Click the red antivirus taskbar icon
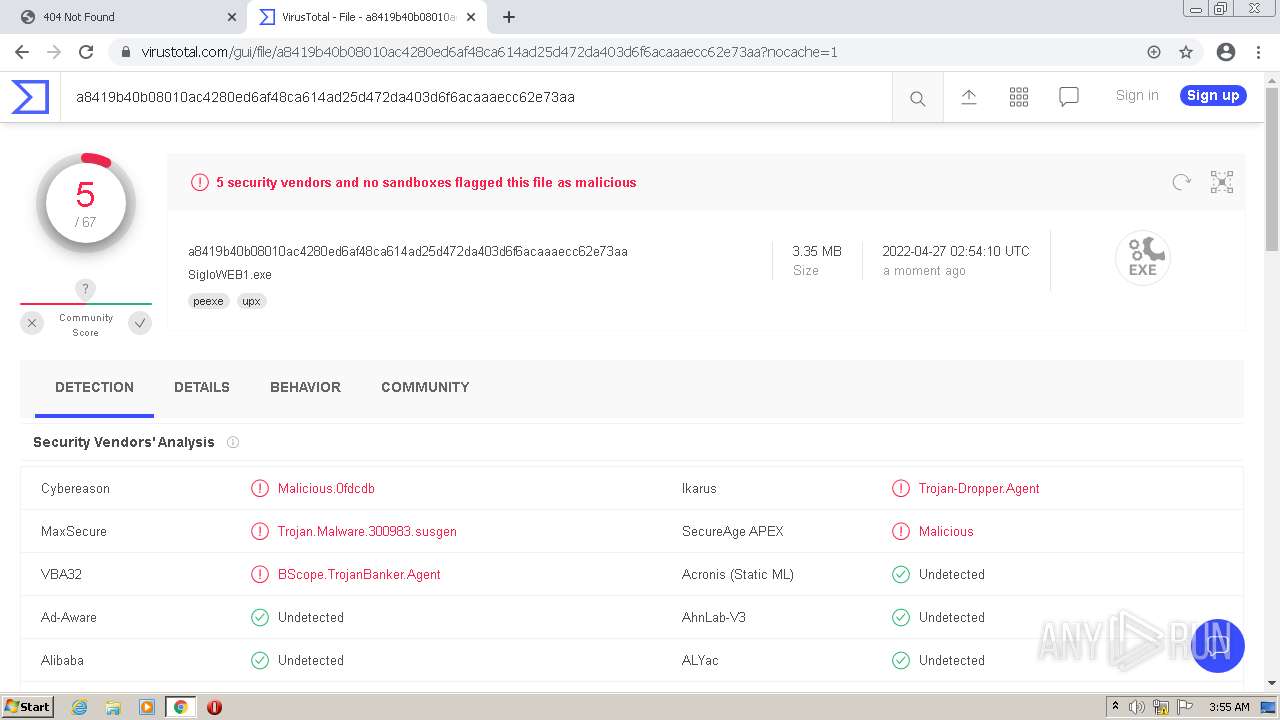Viewport: 1280px width, 720px height. [214, 707]
